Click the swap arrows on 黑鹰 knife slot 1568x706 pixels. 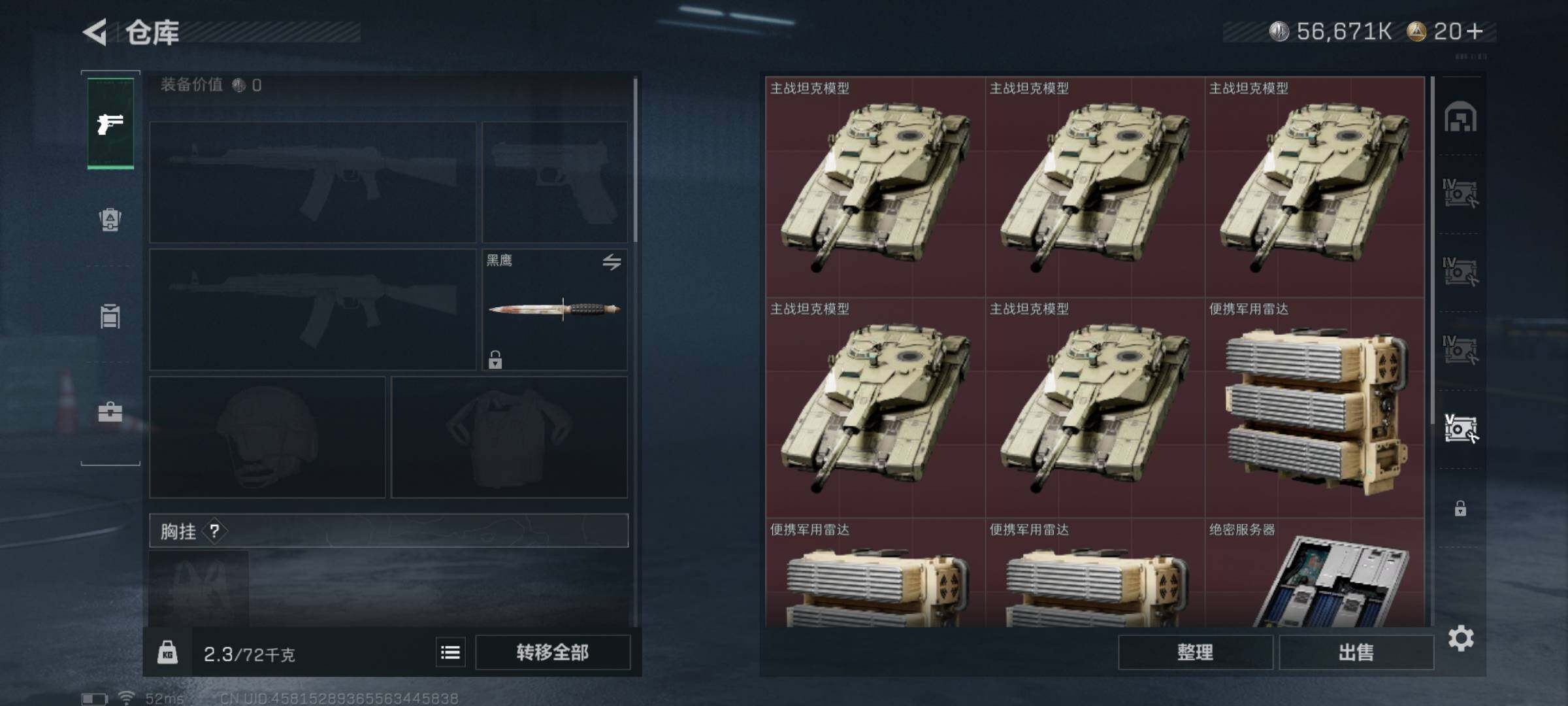point(612,262)
